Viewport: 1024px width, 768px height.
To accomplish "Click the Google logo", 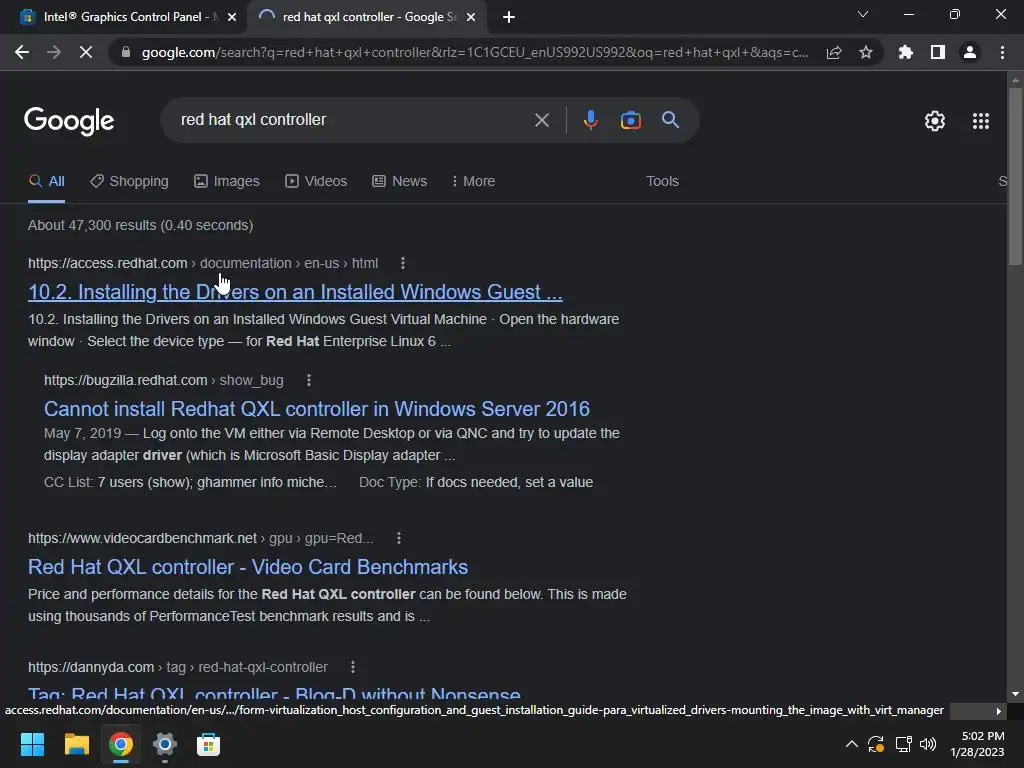I will [x=69, y=121].
